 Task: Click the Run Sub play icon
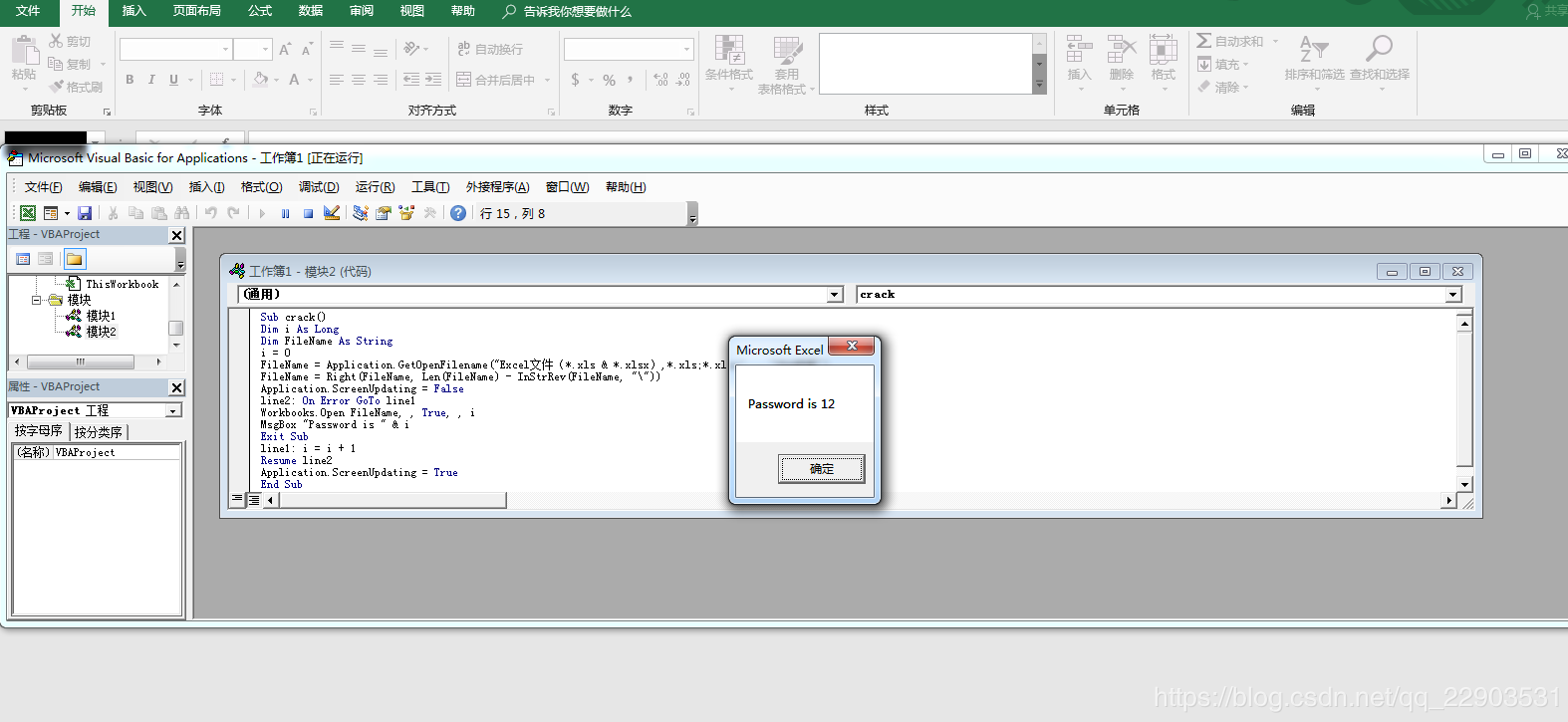coord(262,213)
